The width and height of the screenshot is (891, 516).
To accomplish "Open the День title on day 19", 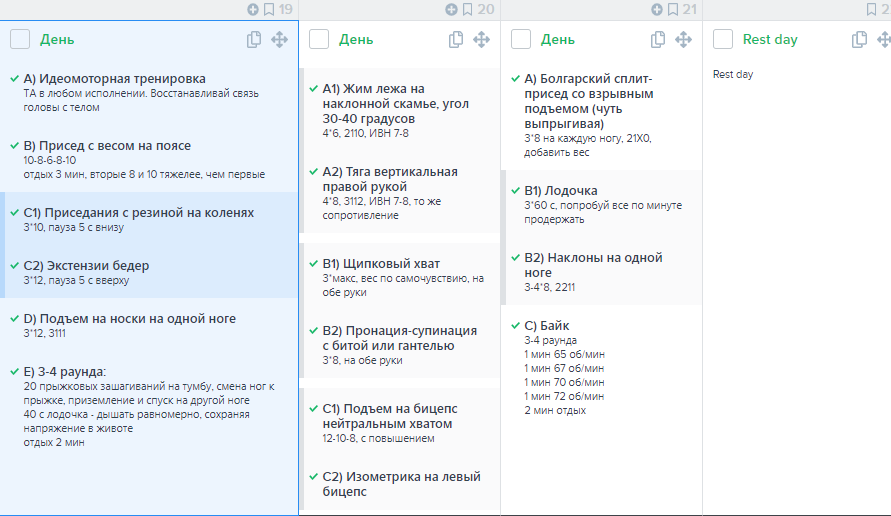I will tap(57, 40).
